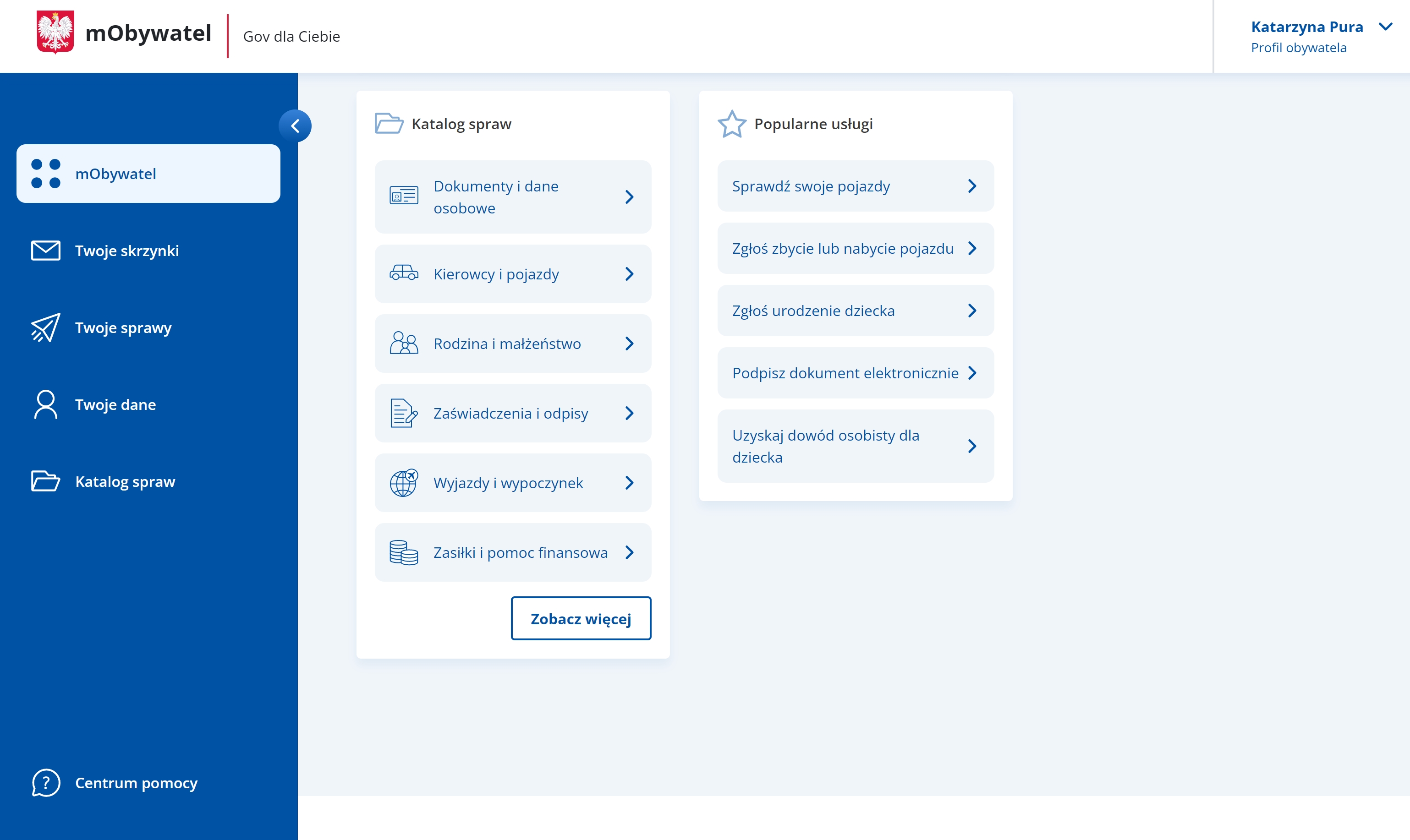
Task: Click the Profil obywatela label
Action: [1299, 48]
